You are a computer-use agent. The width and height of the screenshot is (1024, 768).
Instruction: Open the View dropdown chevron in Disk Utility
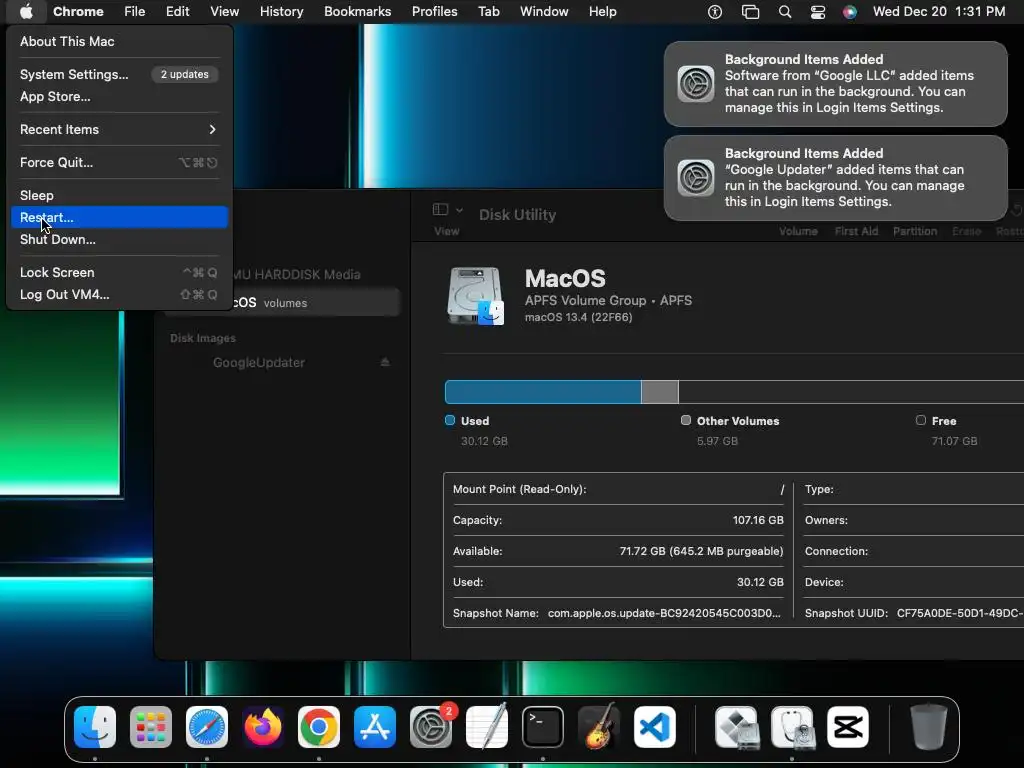460,210
